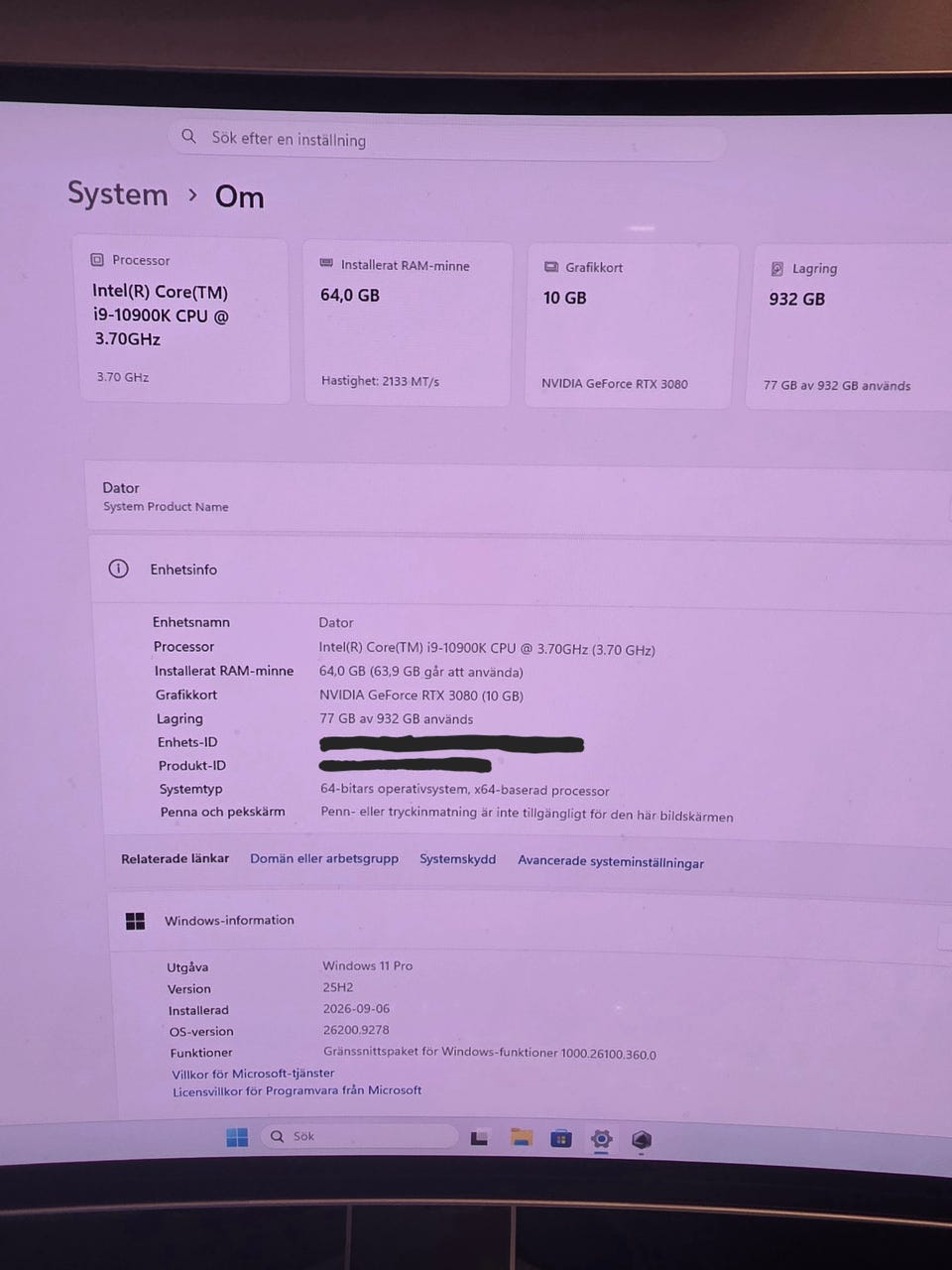Select the 77 GB av 932 GB används row value
The width and height of the screenshot is (952, 1270).
(397, 719)
